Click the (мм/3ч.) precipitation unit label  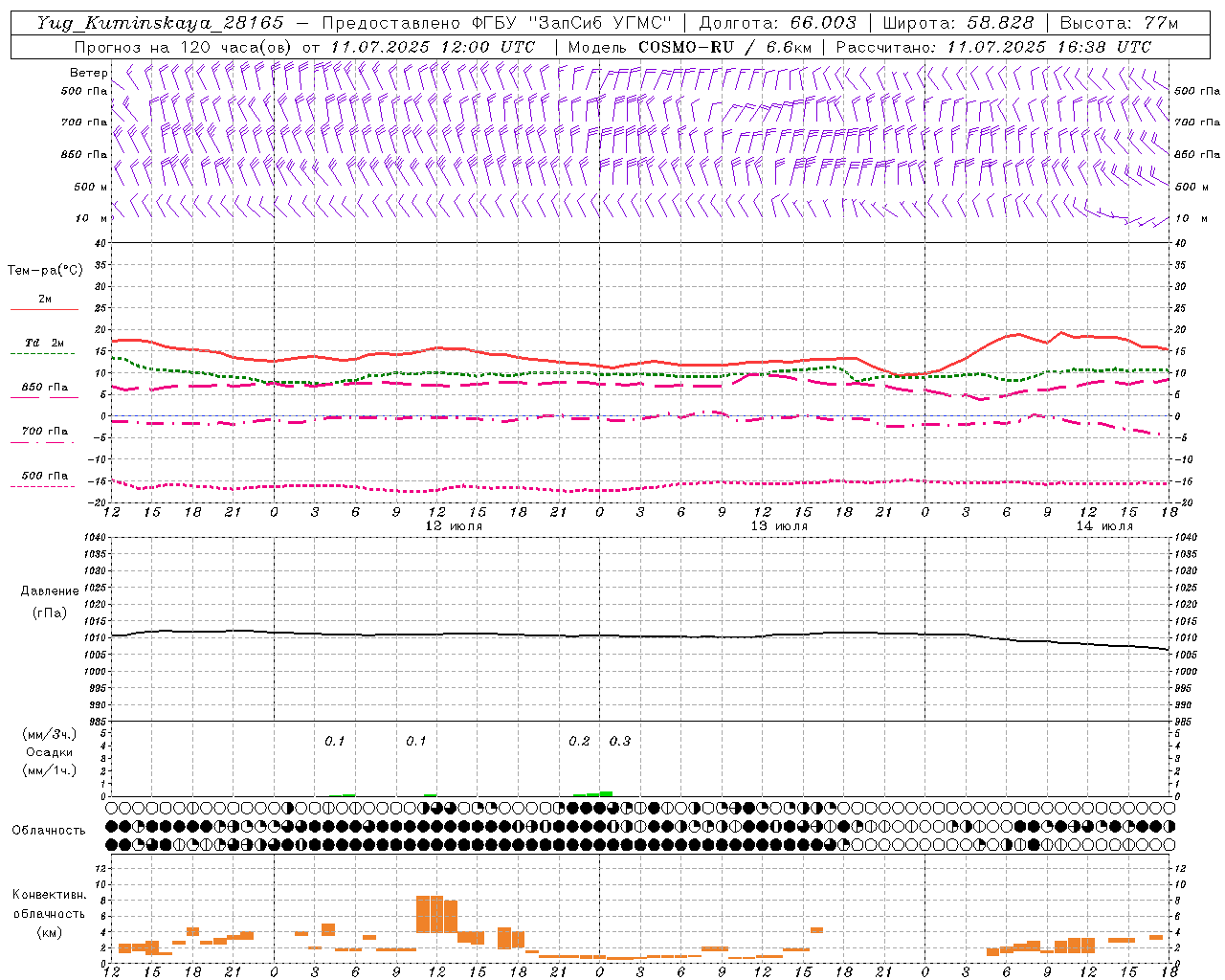coord(50,734)
